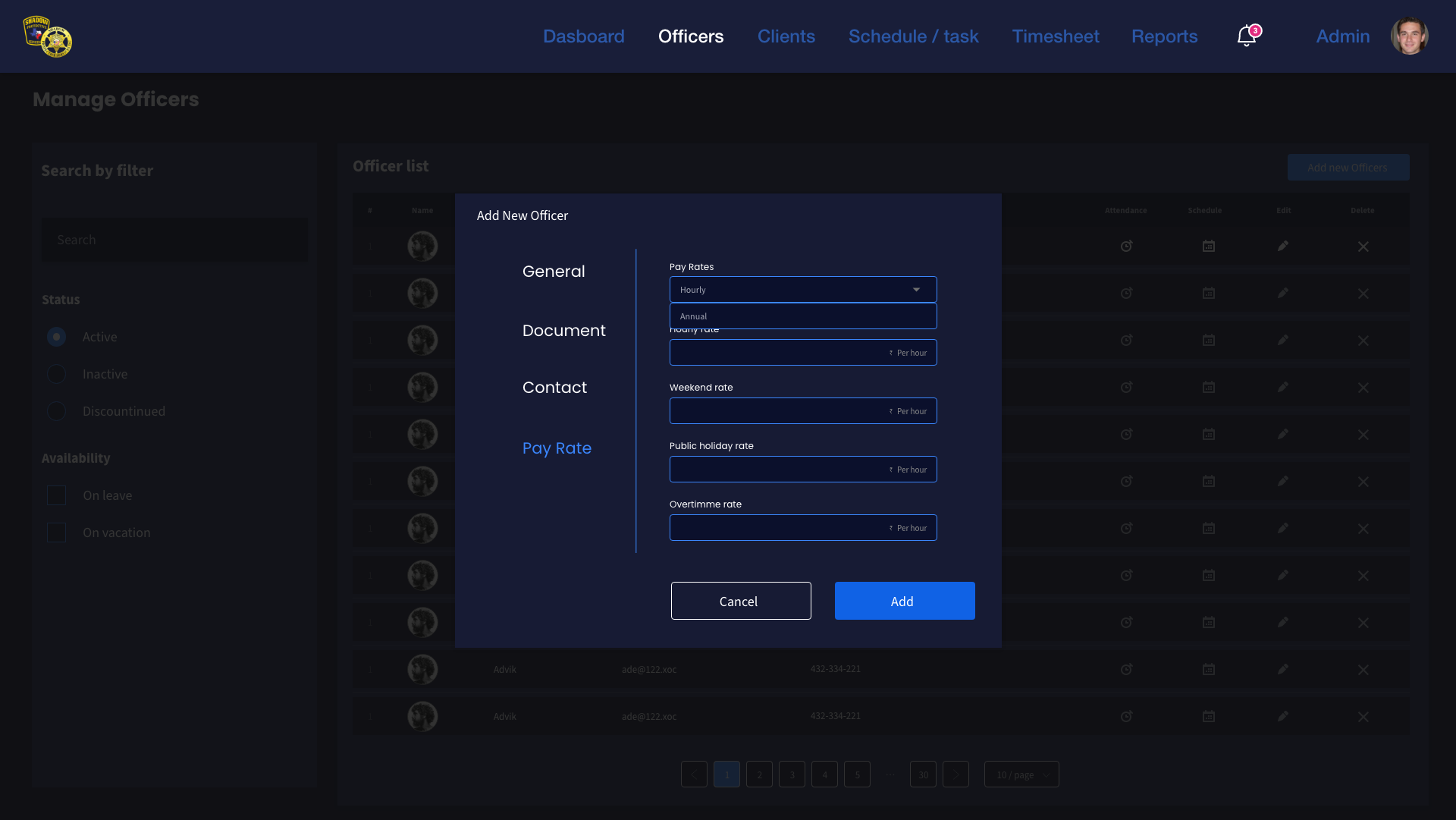Enable the On leave checkbox
The width and height of the screenshot is (1456, 820).
(57, 495)
